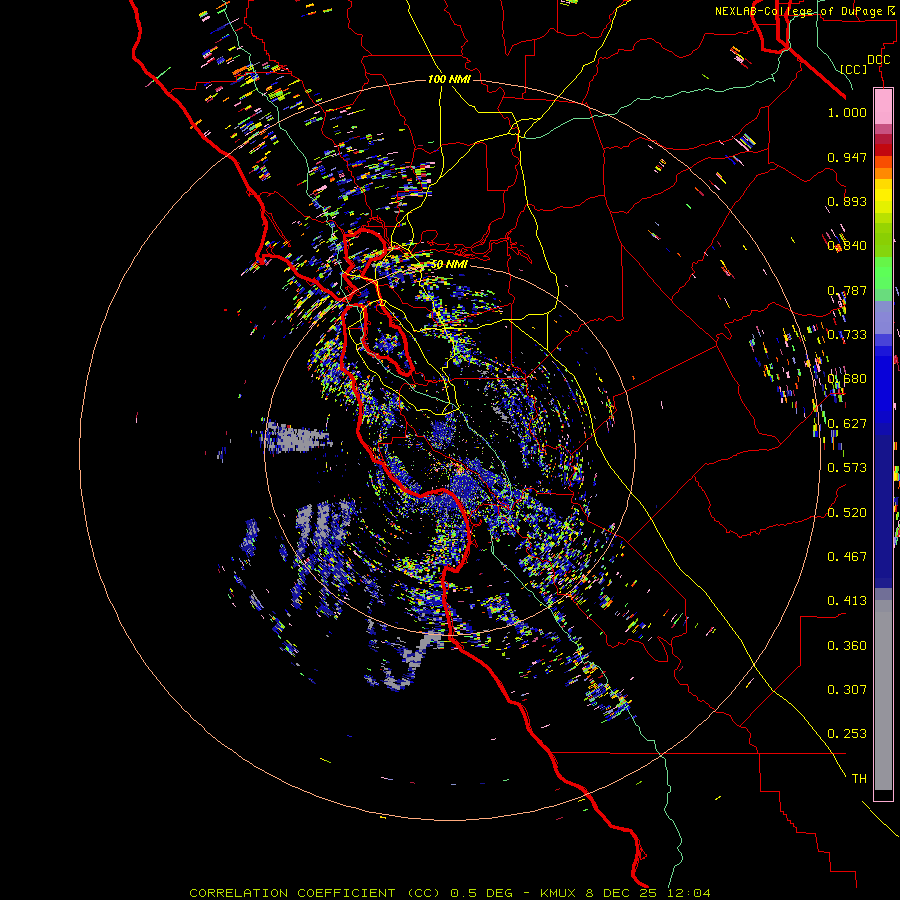Viewport: 900px width, 900px height.
Task: Click the 100 NMI range ring label
Action: (449, 79)
